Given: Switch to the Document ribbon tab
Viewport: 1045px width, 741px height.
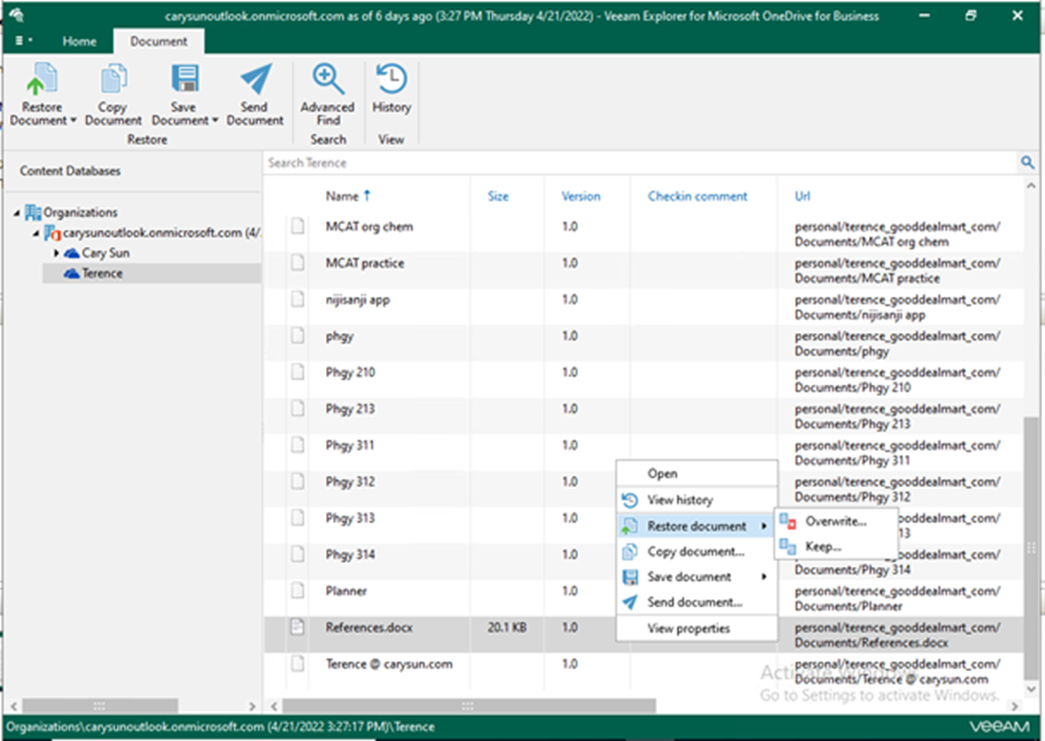Looking at the screenshot, I should (159, 41).
